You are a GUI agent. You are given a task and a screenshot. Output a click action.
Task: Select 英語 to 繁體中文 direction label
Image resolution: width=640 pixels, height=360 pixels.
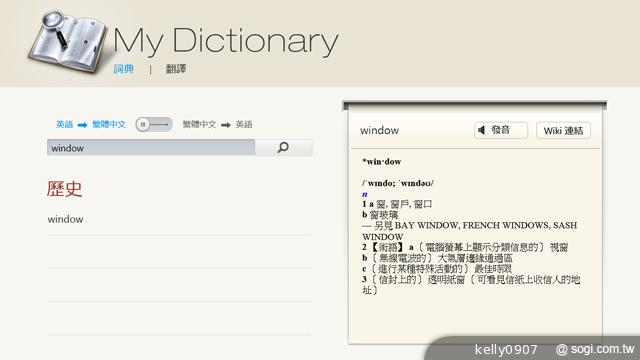pos(91,124)
